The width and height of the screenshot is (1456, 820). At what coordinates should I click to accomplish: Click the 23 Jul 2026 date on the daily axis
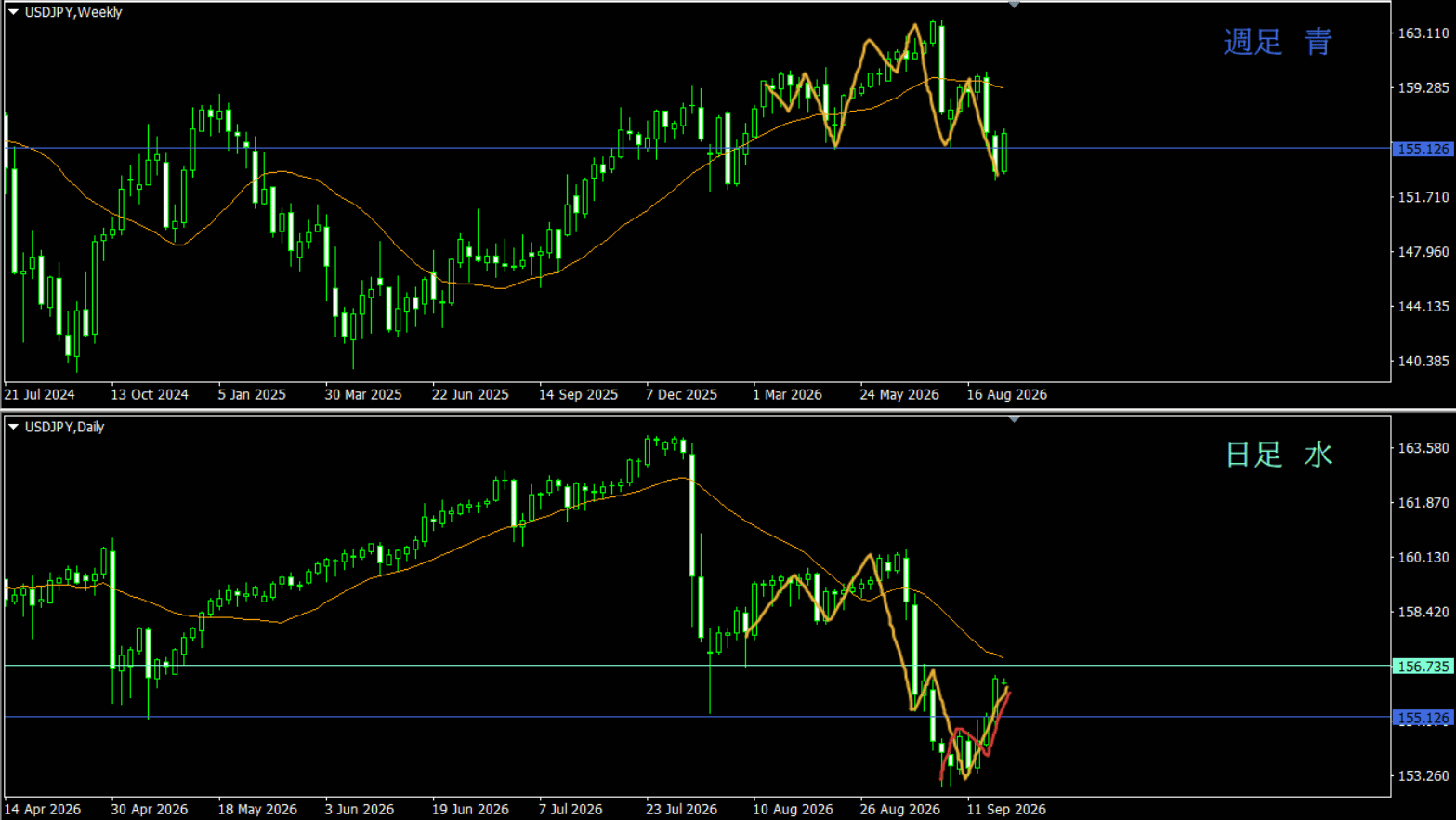[681, 809]
